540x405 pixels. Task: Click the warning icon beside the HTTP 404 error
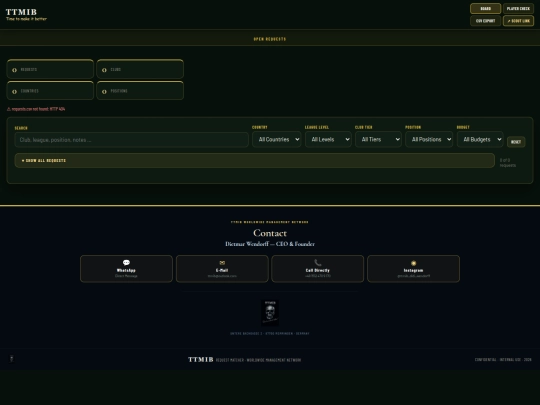pyautogui.click(x=9, y=109)
